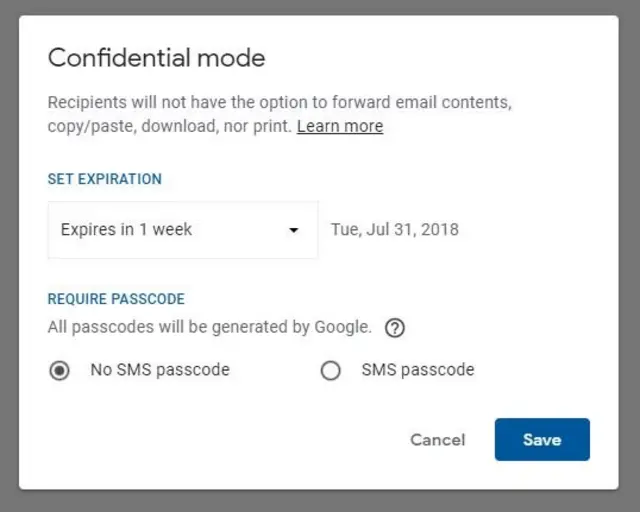Viewport: 640px width, 512px height.
Task: Click the REQUIRE PASSCODE section heading
Action: click(116, 299)
